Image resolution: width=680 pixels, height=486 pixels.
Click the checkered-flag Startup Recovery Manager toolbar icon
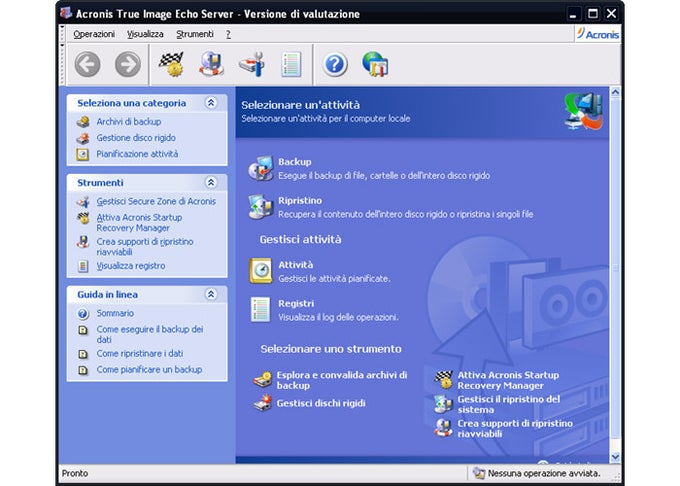click(171, 64)
